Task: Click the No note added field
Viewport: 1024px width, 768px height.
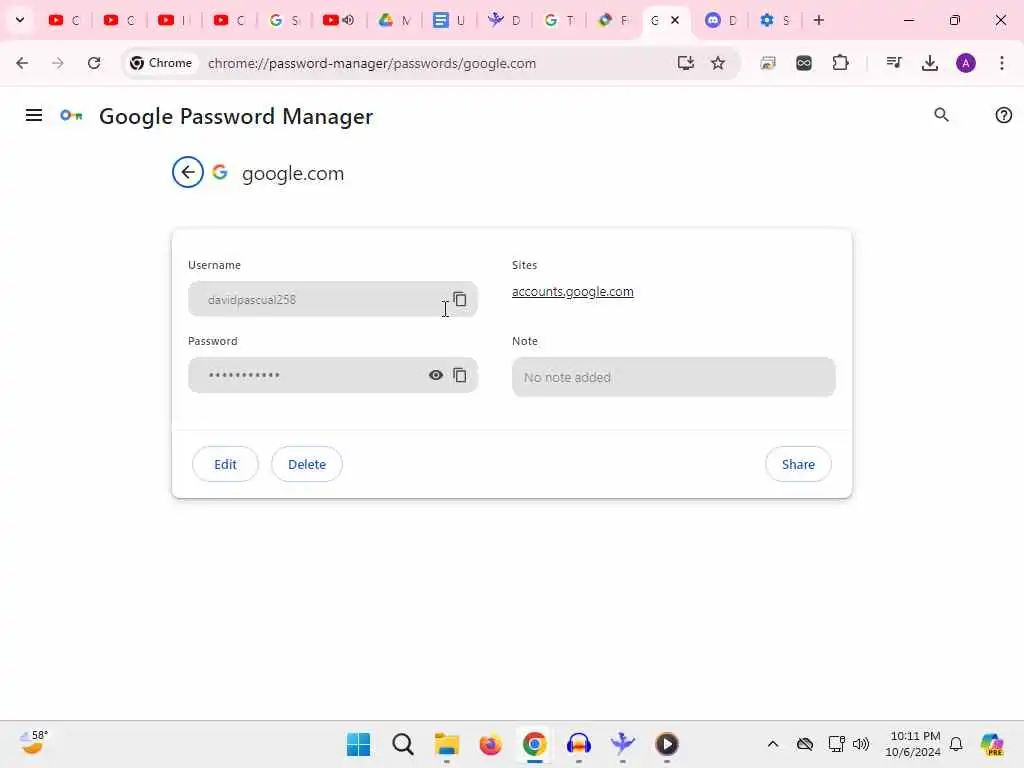Action: point(673,377)
